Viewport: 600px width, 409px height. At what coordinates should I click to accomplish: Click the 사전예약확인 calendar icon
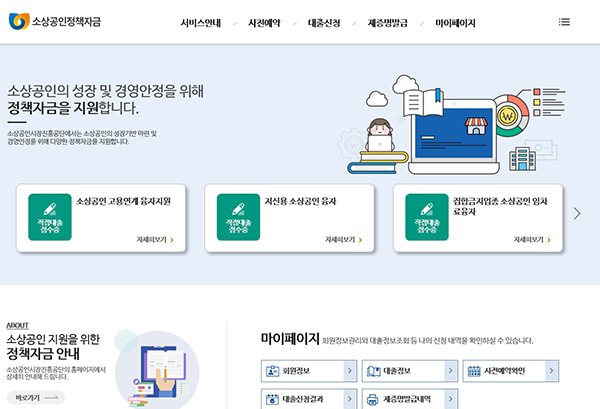(473, 372)
